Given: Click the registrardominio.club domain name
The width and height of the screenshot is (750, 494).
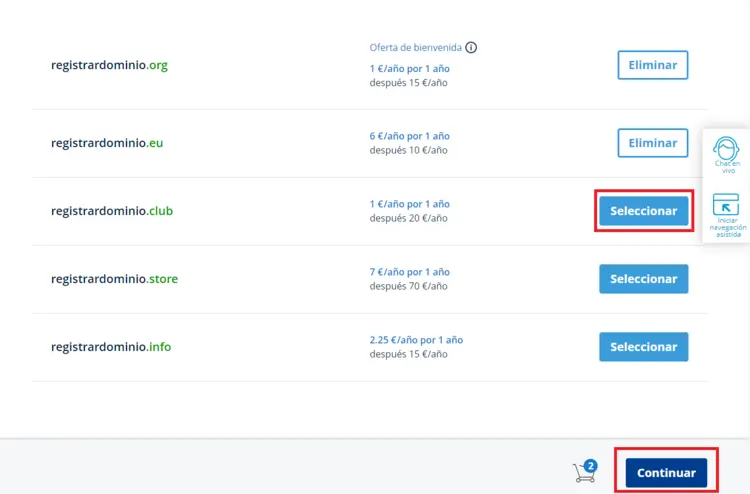Looking at the screenshot, I should (112, 211).
